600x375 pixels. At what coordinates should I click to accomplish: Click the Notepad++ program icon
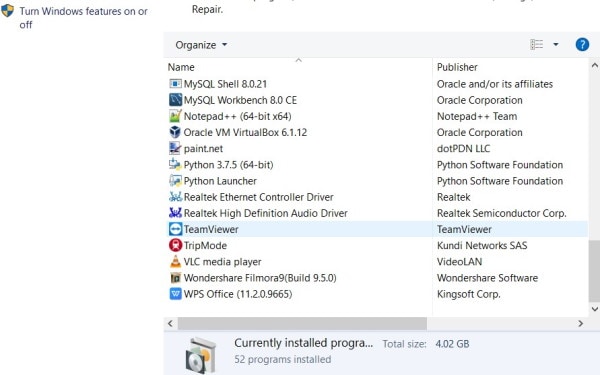point(175,116)
